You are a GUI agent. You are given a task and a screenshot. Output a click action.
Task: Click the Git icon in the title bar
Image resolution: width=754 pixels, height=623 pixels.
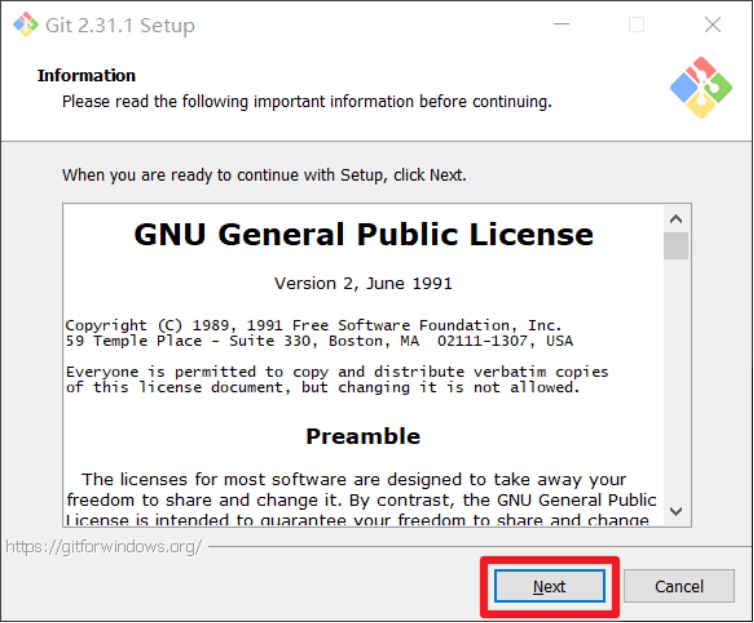coord(25,24)
